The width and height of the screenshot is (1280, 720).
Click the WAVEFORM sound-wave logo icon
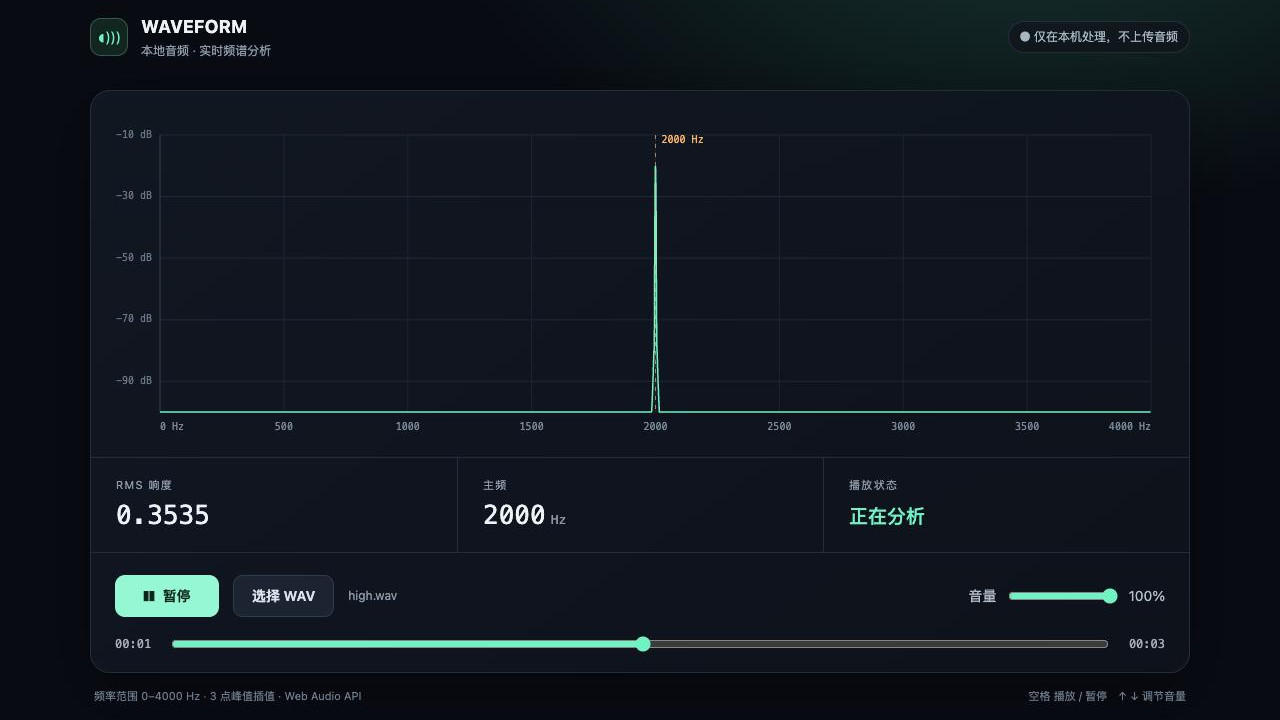click(x=109, y=37)
